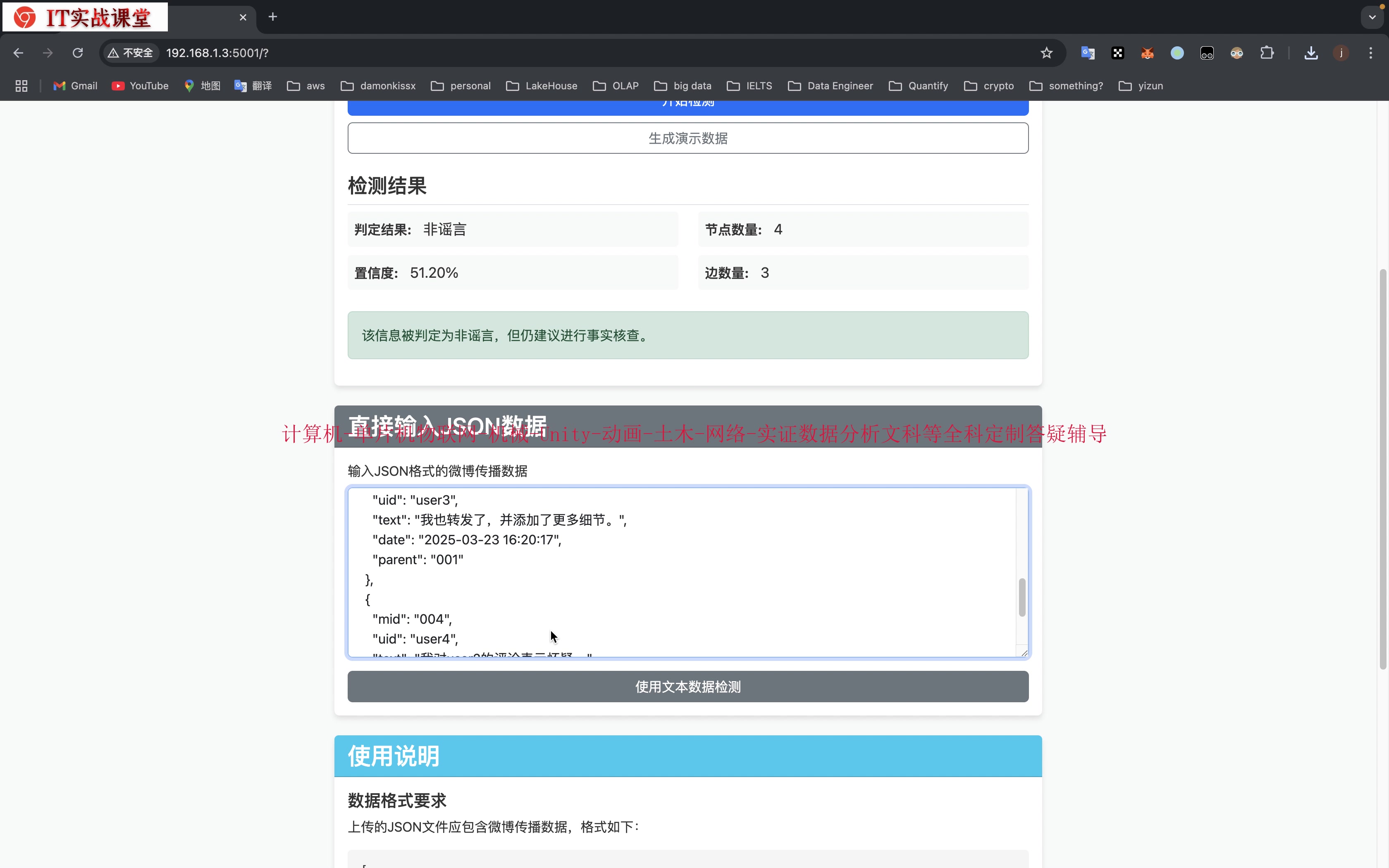
Task: Open a new tab with plus
Action: click(x=273, y=17)
